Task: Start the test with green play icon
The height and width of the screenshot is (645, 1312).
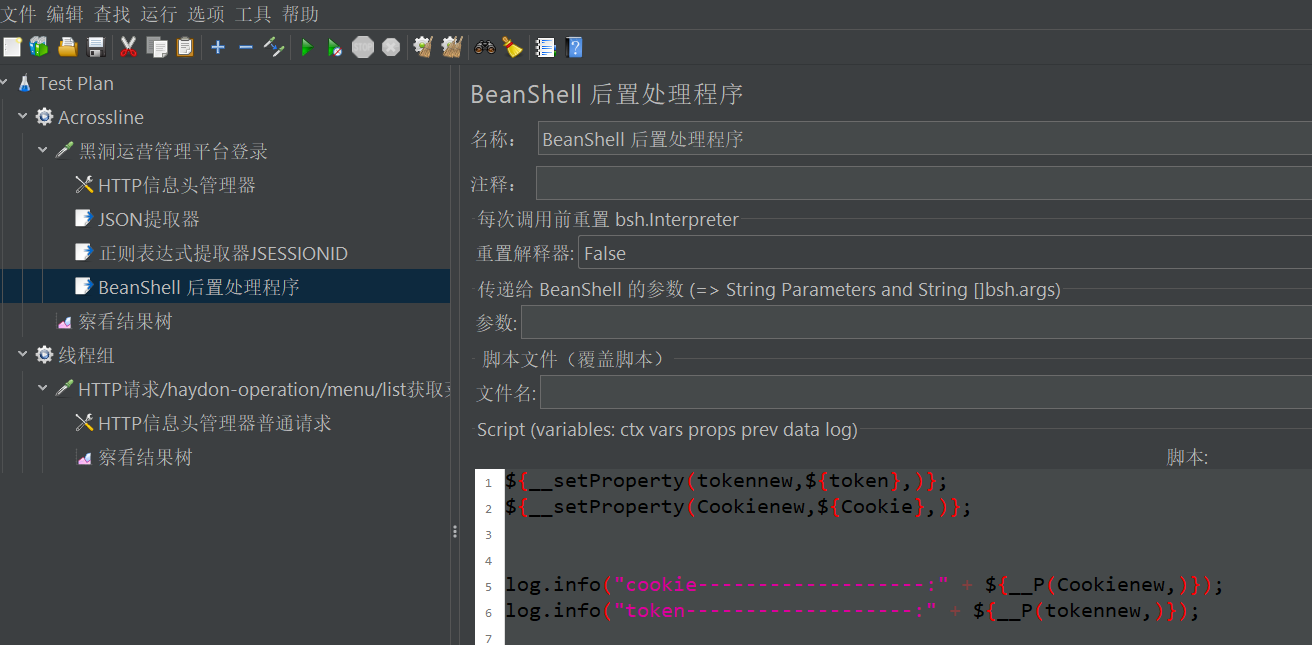Action: tap(307, 47)
